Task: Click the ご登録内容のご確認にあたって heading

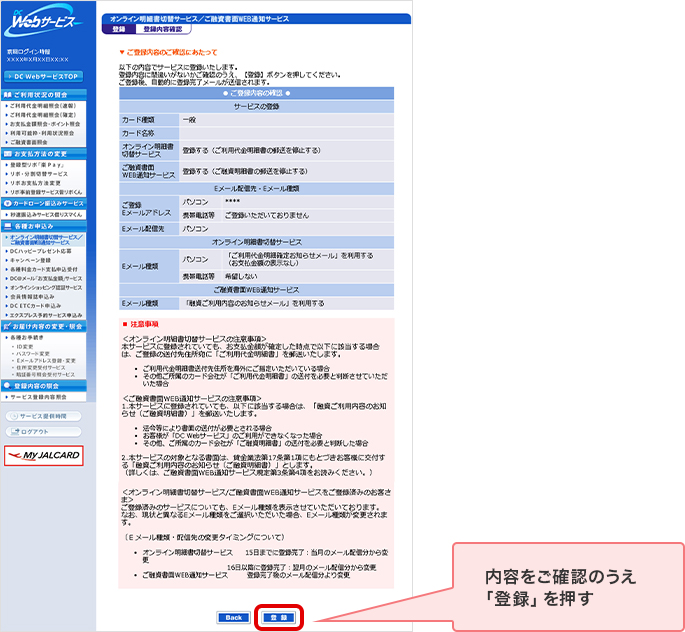Action: [x=172, y=52]
